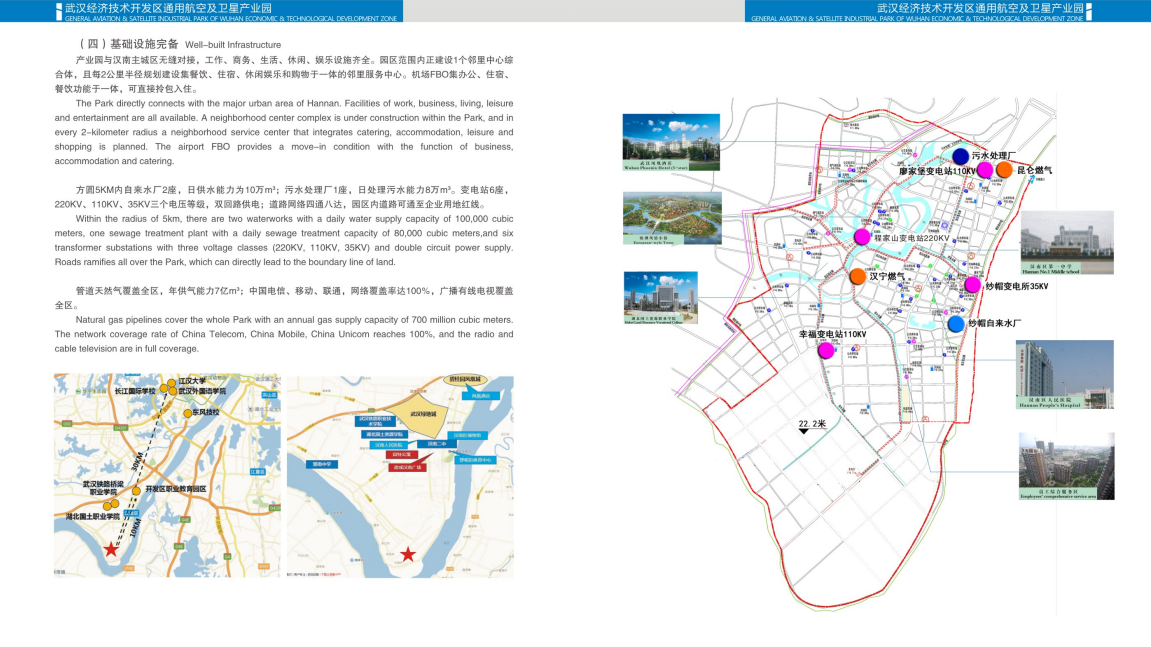Select the magenta 幸福变电站110KV marker dot
Image resolution: width=1151 pixels, height=647 pixels.
click(826, 350)
